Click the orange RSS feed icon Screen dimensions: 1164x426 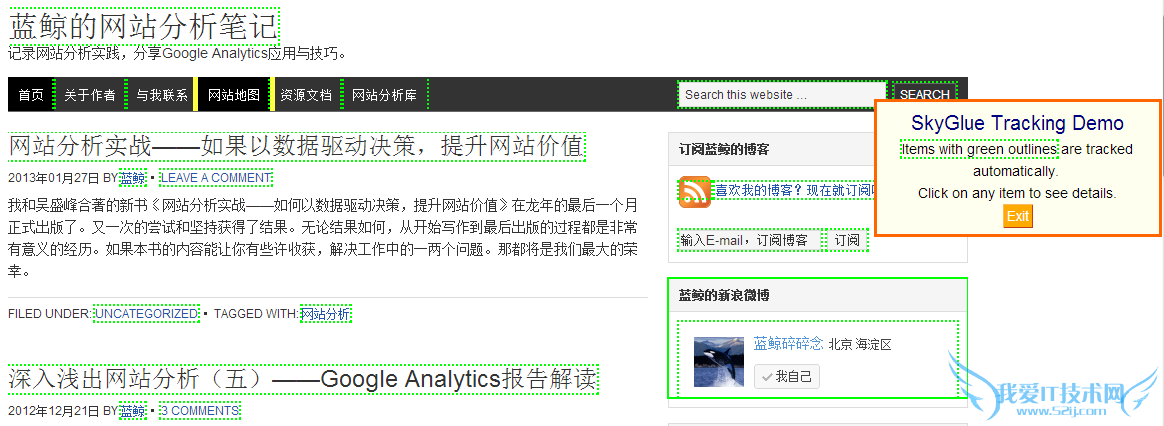695,192
